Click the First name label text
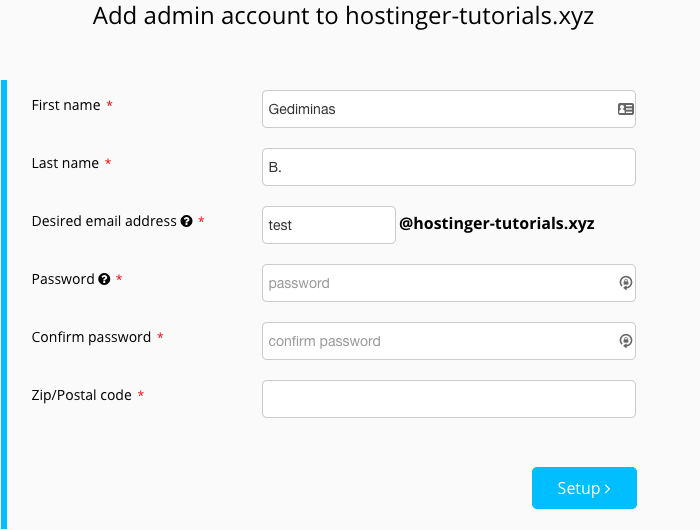700x530 pixels. (x=66, y=105)
